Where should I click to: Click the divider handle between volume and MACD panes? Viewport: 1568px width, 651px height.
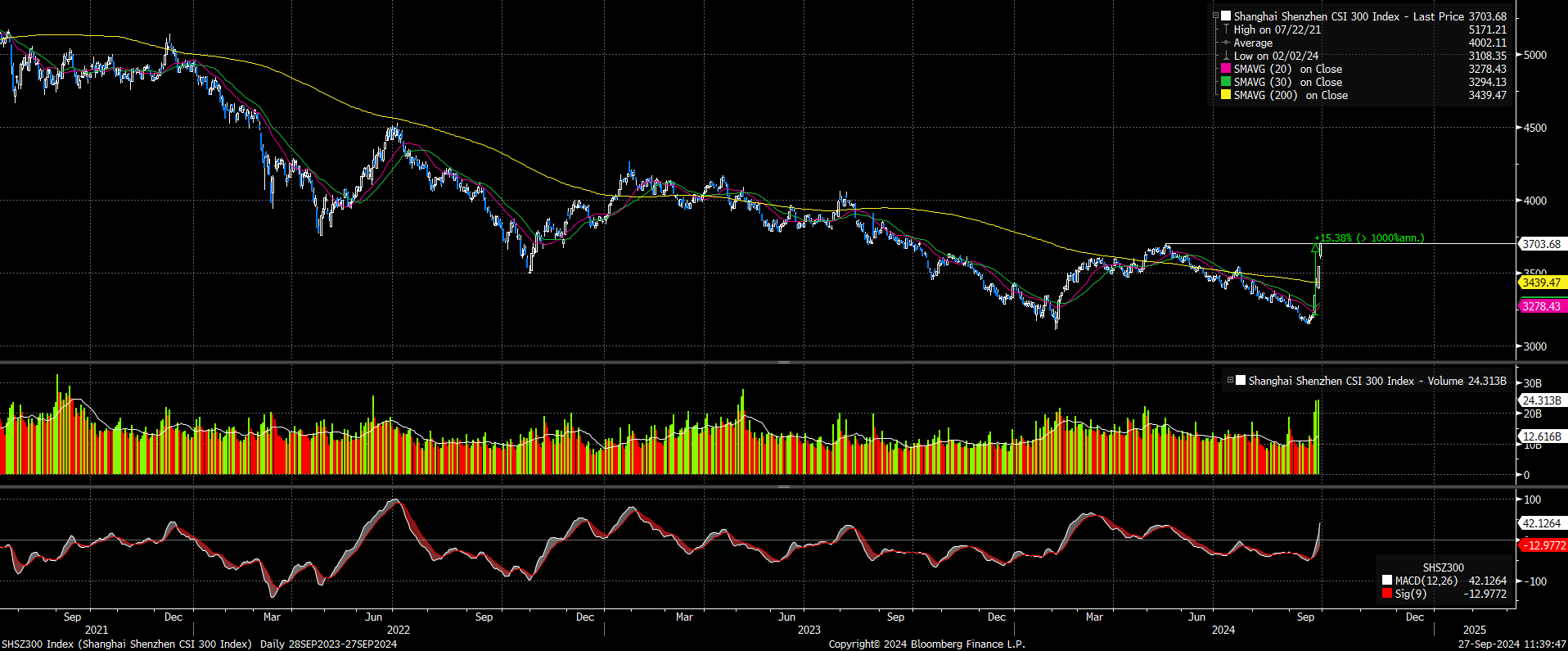pyautogui.click(x=783, y=486)
